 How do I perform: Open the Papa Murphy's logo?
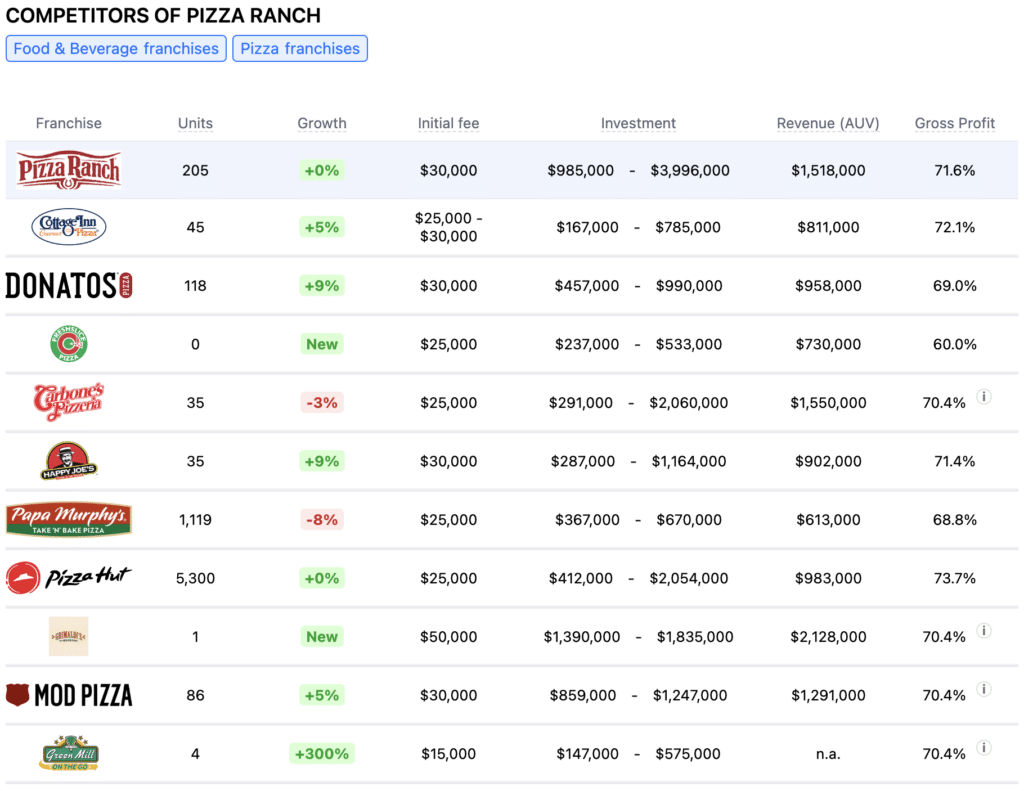(x=69, y=520)
